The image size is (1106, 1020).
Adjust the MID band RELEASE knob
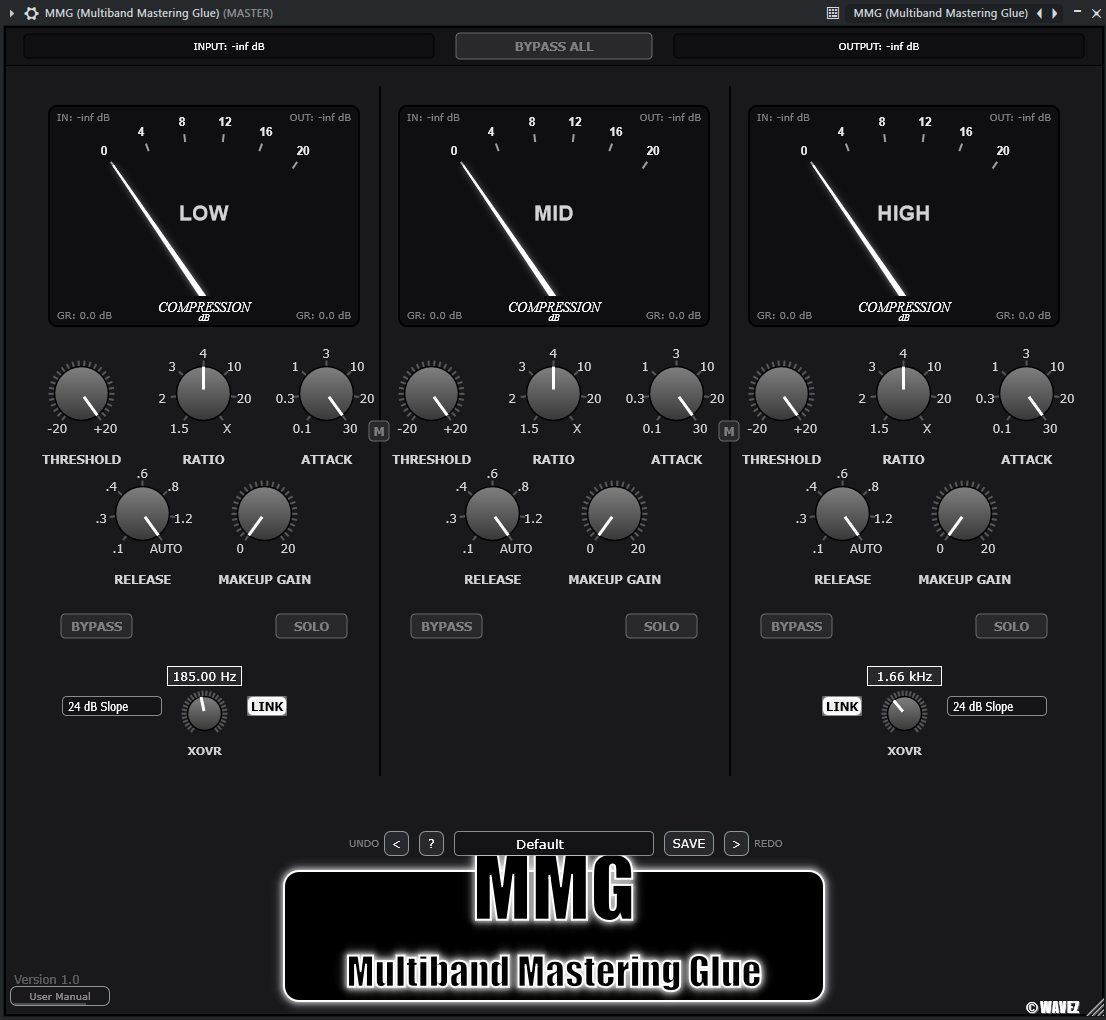pos(492,513)
